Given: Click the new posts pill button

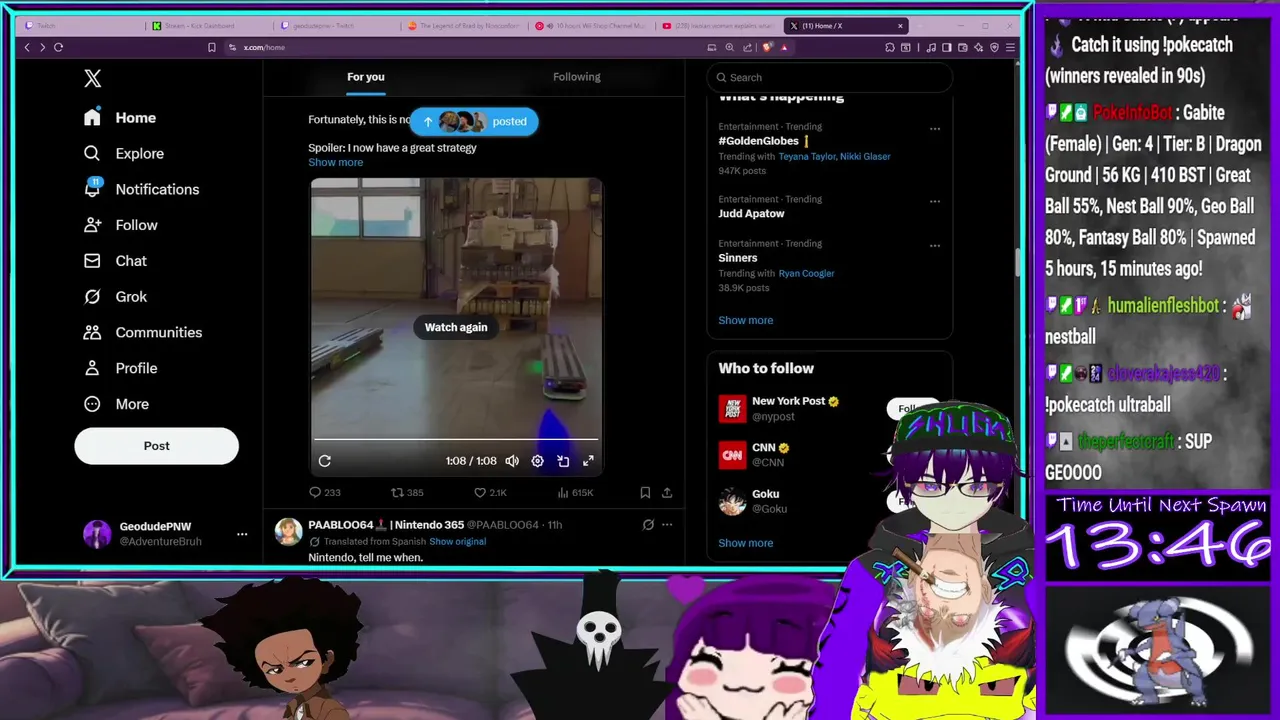Looking at the screenshot, I should tap(474, 121).
